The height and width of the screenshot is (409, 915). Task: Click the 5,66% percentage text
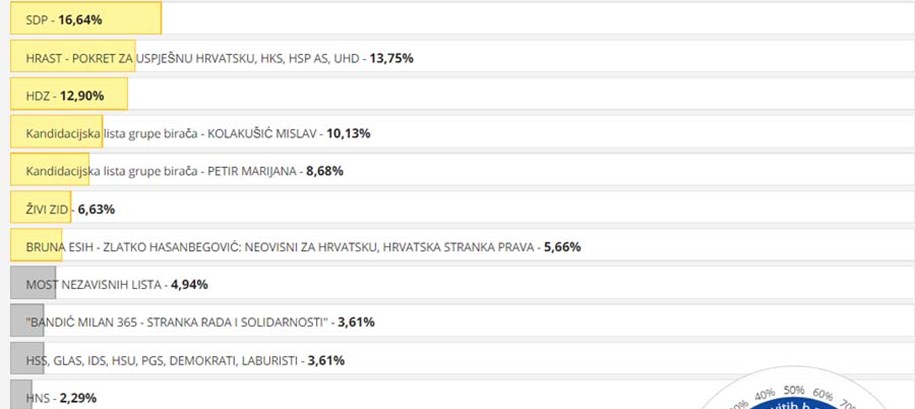coord(562,247)
